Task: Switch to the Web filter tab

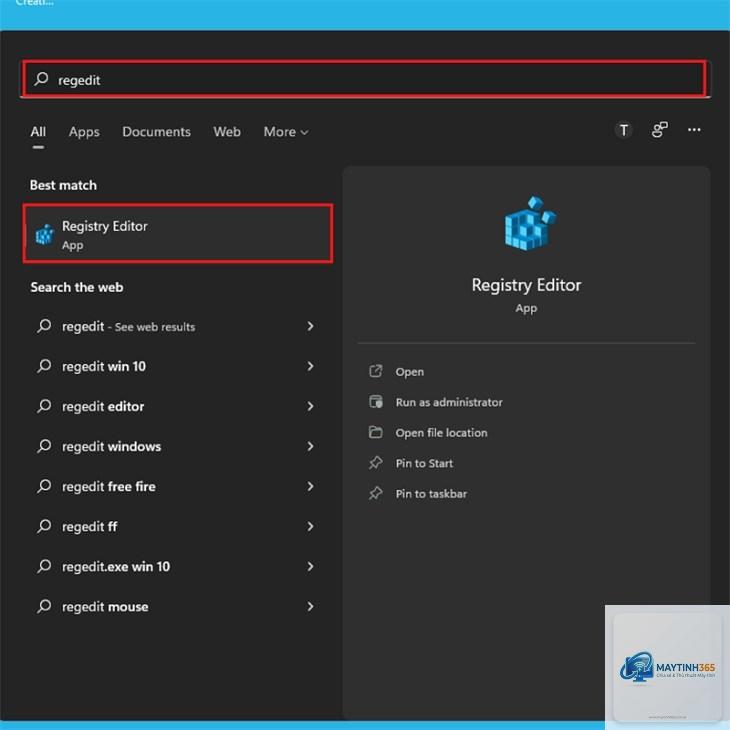Action: point(227,132)
